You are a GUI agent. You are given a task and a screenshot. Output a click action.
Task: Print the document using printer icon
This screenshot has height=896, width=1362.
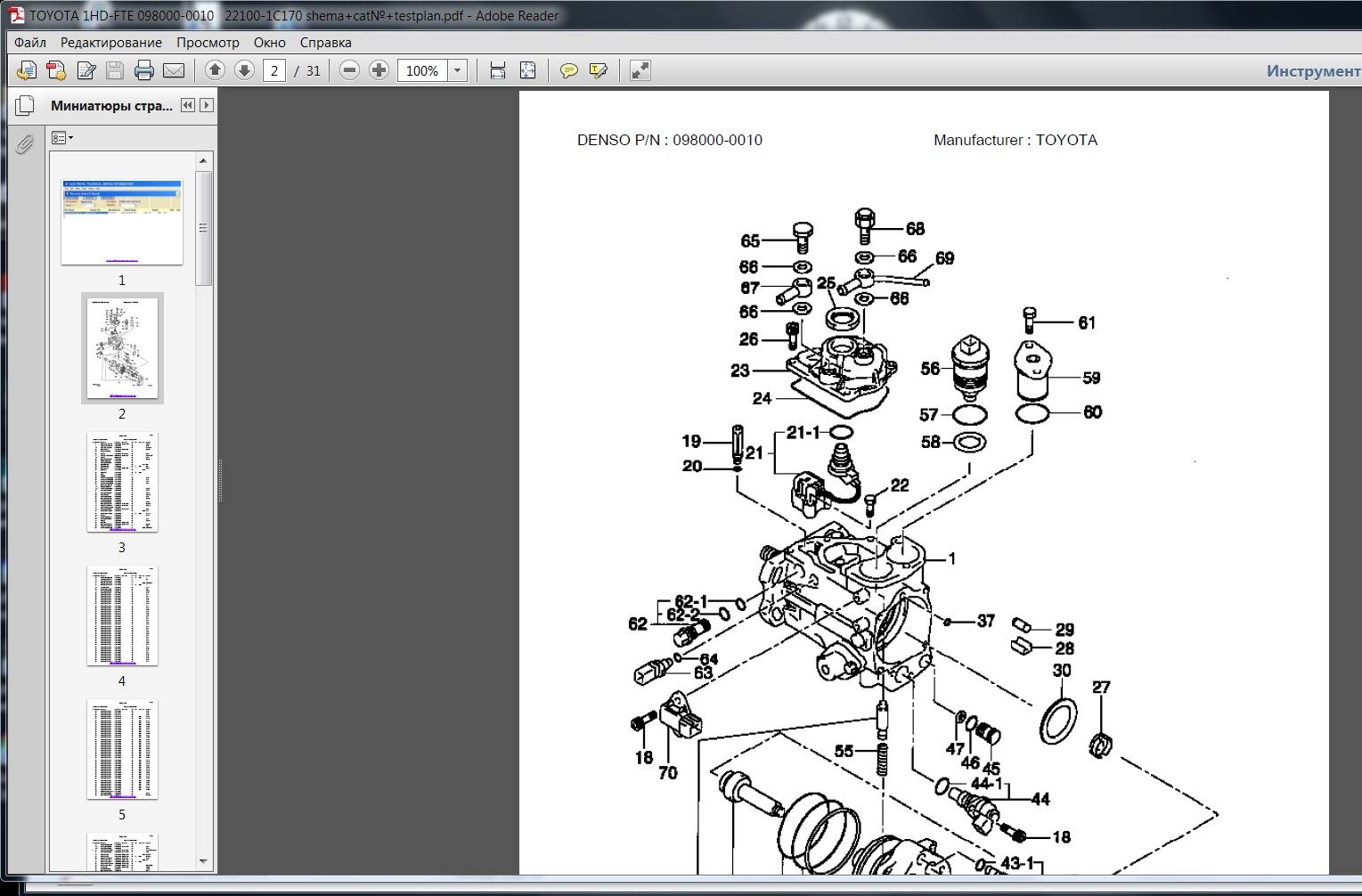tap(144, 70)
